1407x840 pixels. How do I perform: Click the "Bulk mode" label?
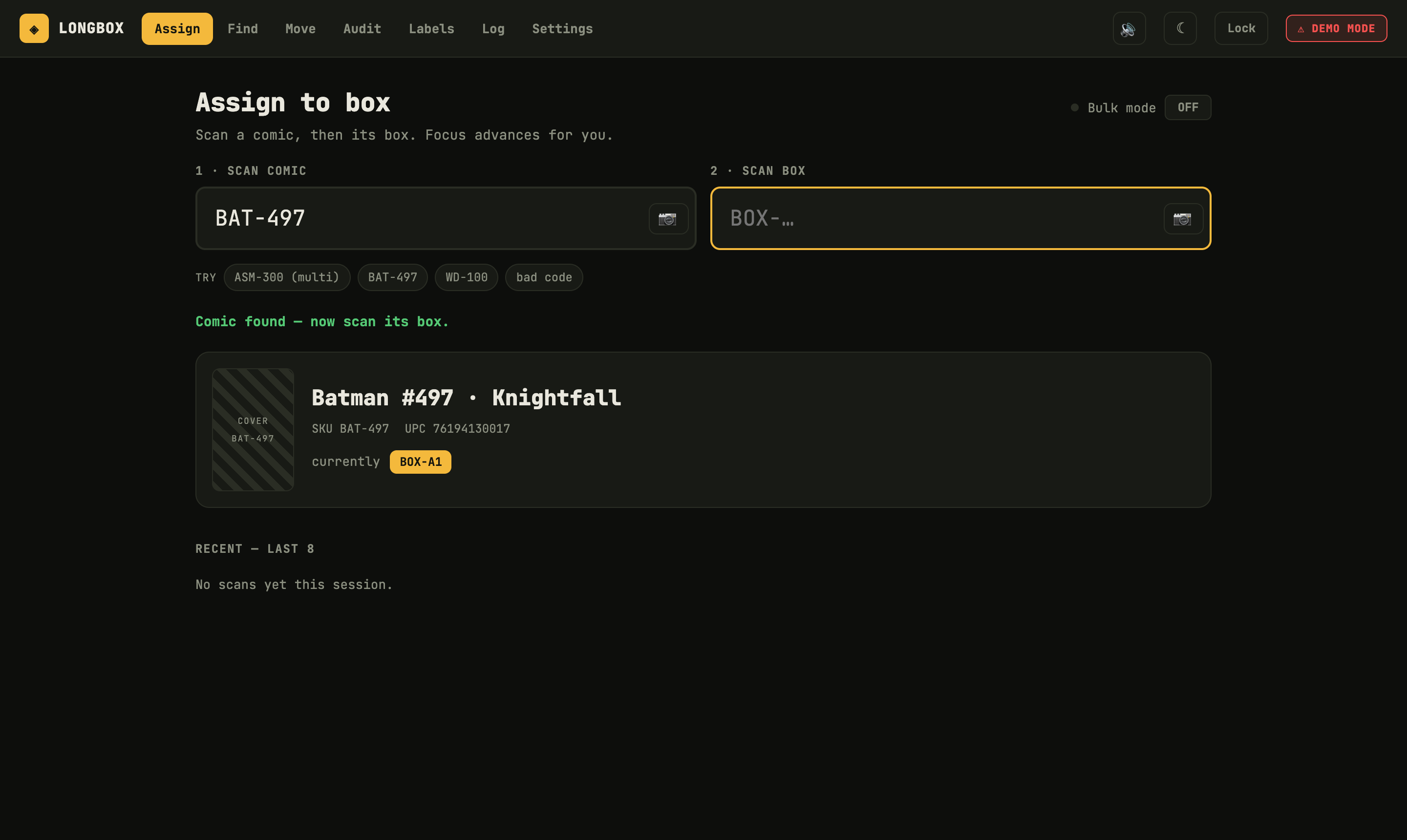click(x=1122, y=108)
